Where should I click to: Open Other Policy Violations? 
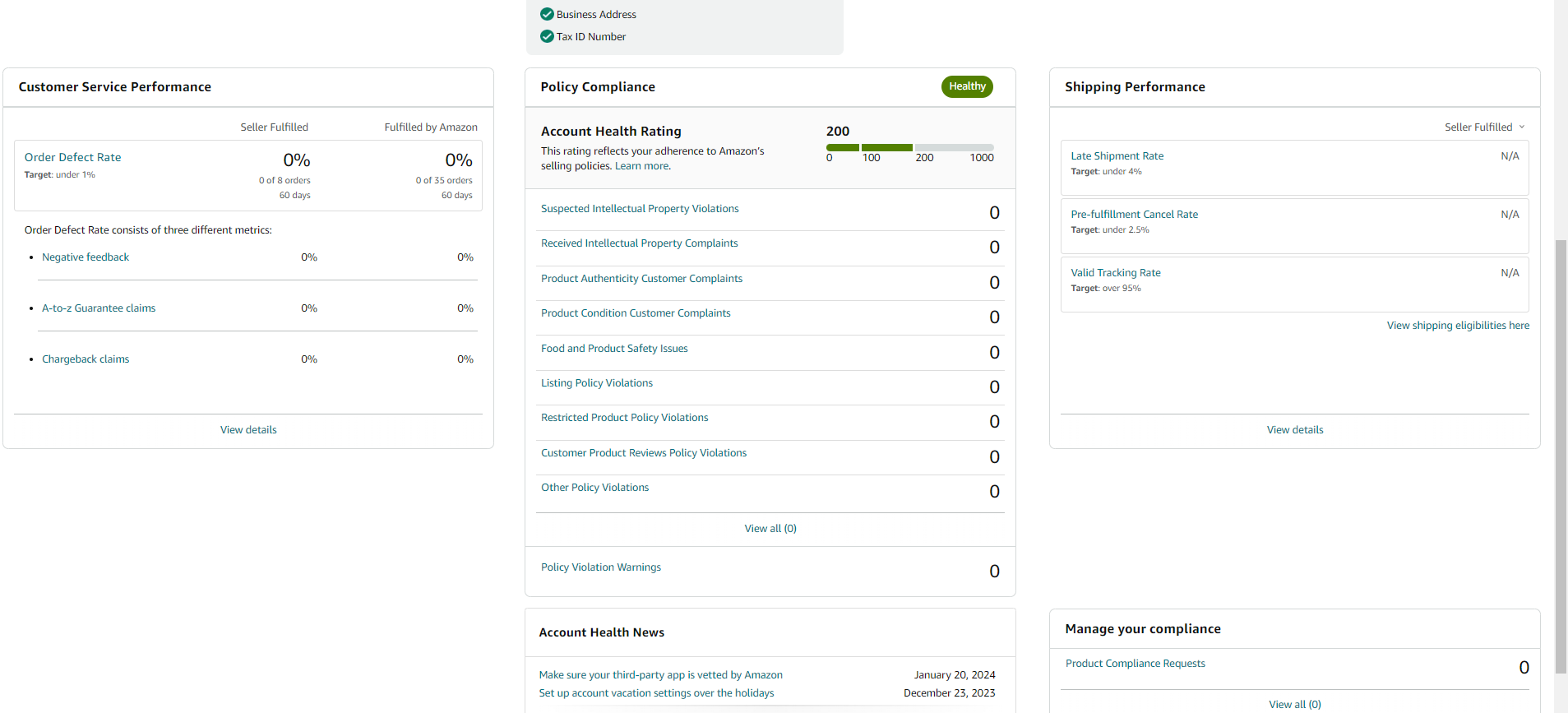pyautogui.click(x=594, y=488)
